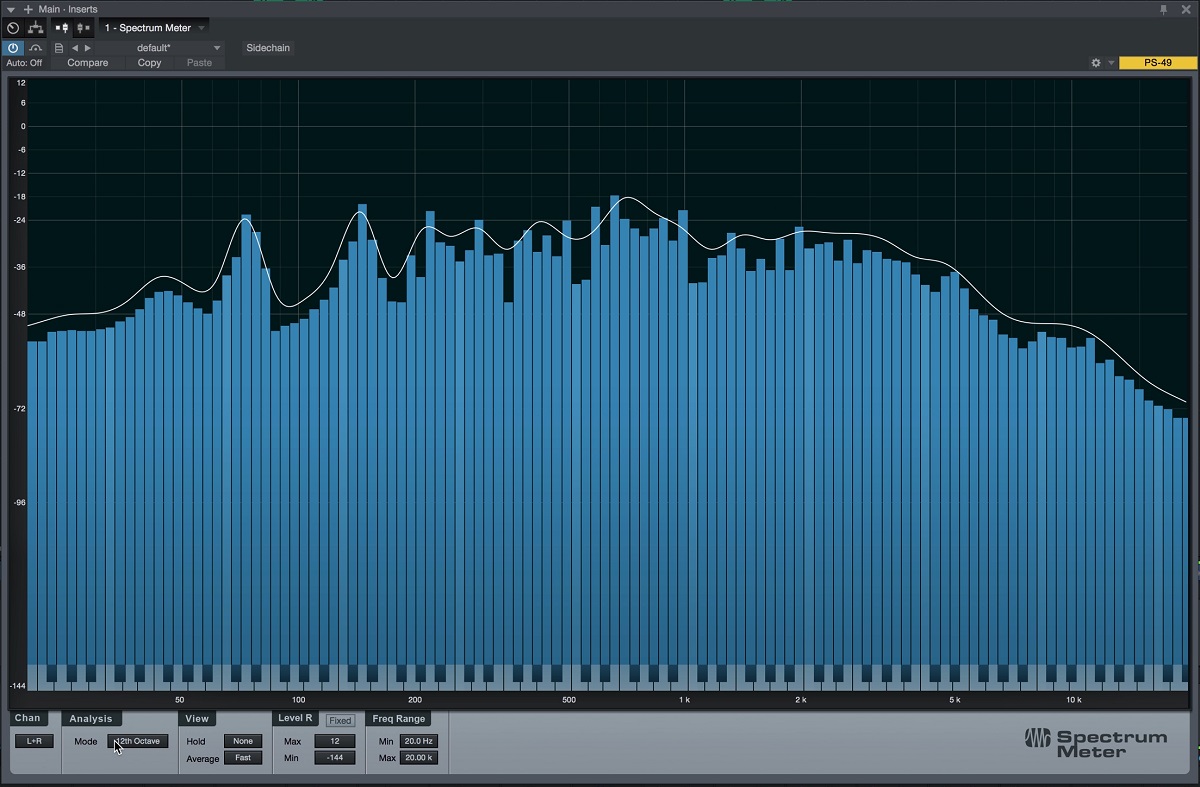Viewport: 1200px width, 787px height.
Task: Go to next preset with right arrow
Action: point(88,48)
